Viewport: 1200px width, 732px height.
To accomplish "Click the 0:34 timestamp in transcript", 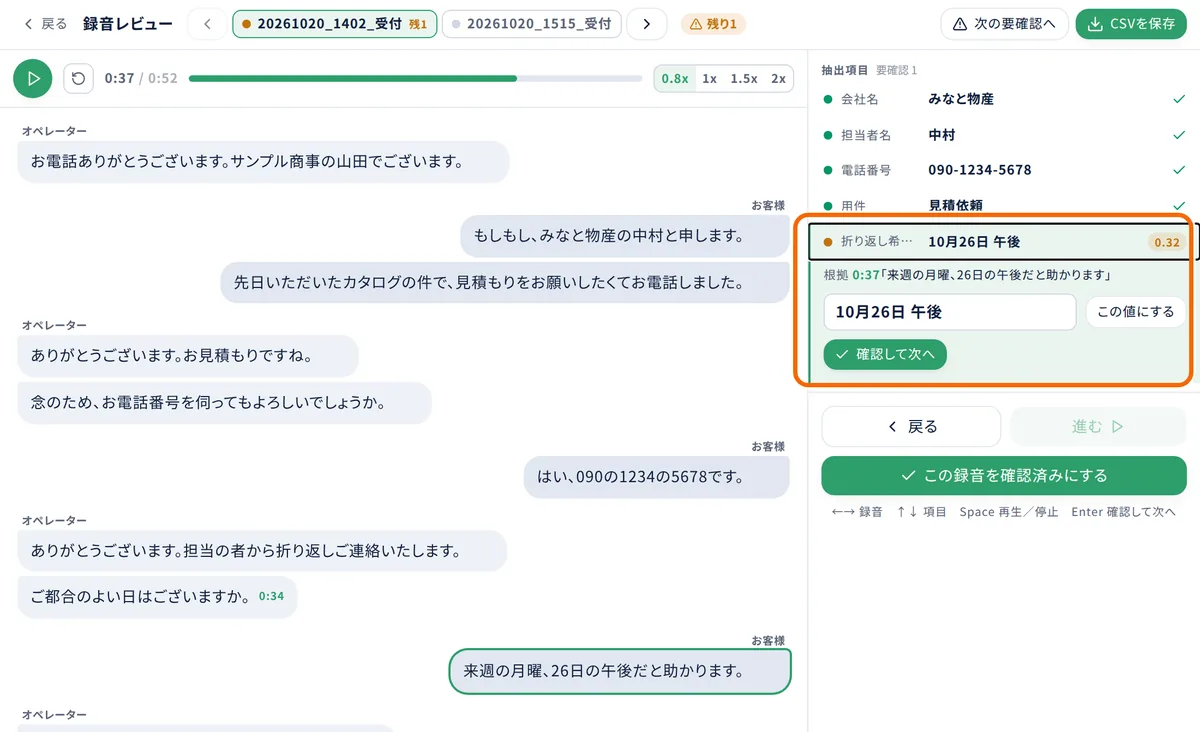I will [271, 596].
